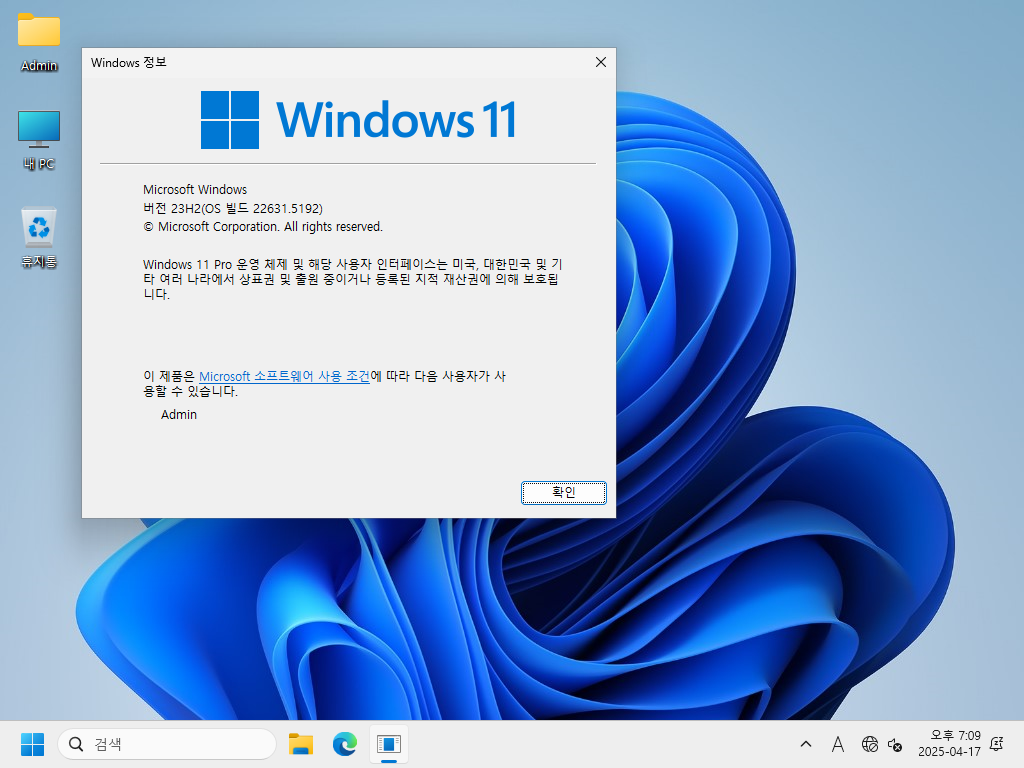Open the notification bell icon
This screenshot has height=768, width=1024.
pyautogui.click(x=997, y=744)
